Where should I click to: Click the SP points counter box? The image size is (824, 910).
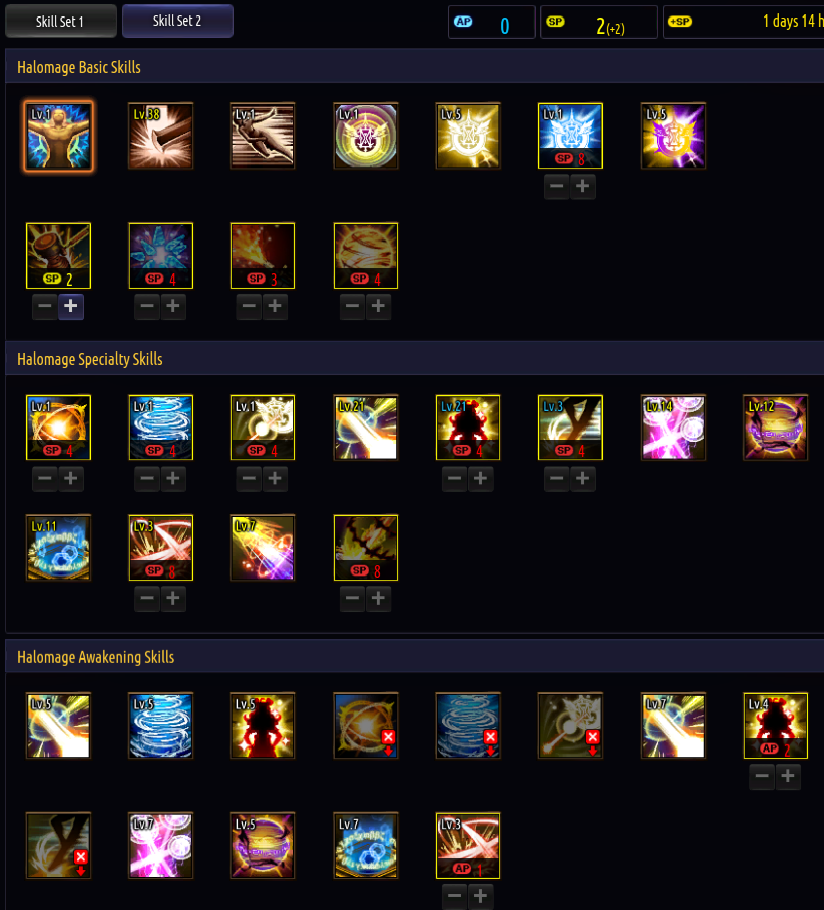[x=599, y=23]
